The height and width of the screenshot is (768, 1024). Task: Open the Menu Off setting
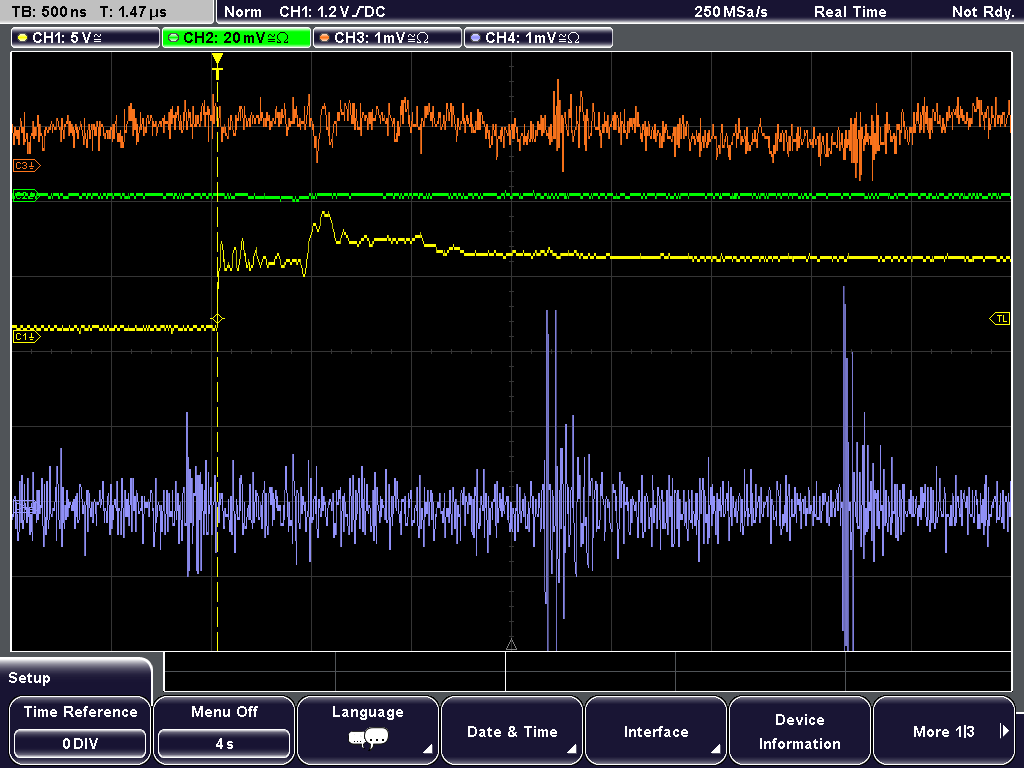pos(224,730)
